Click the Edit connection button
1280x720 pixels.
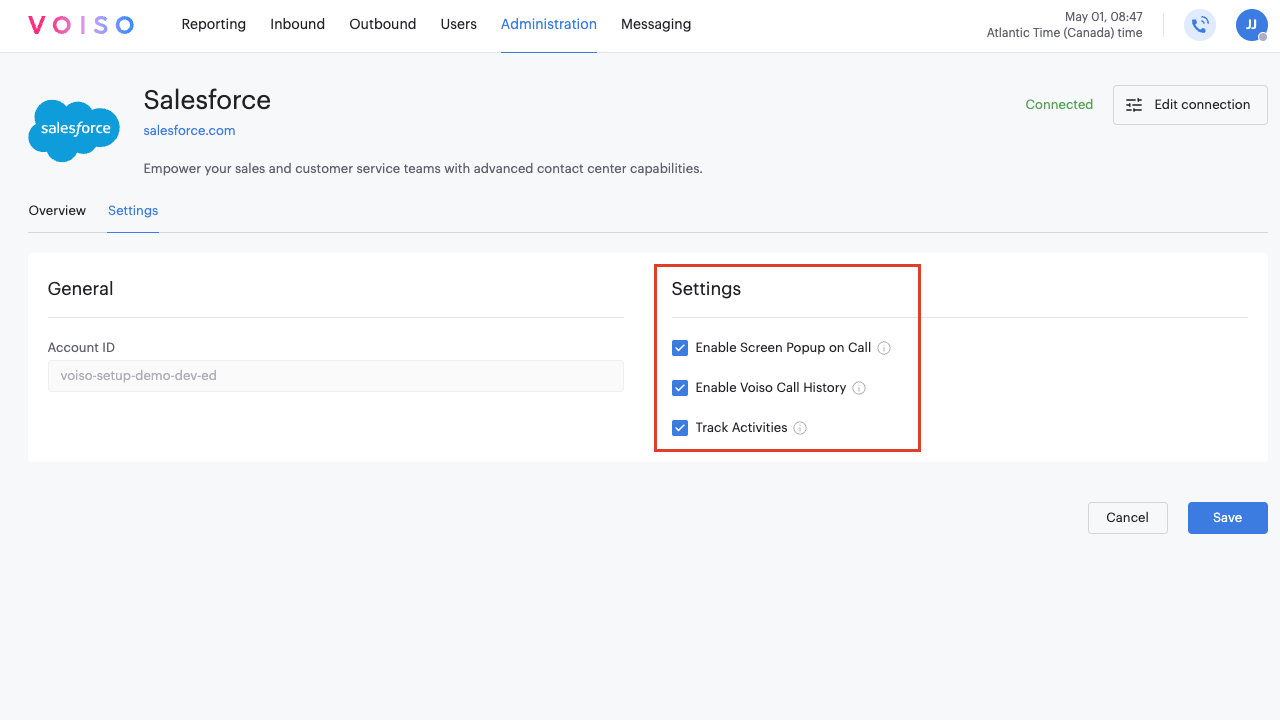(1190, 105)
